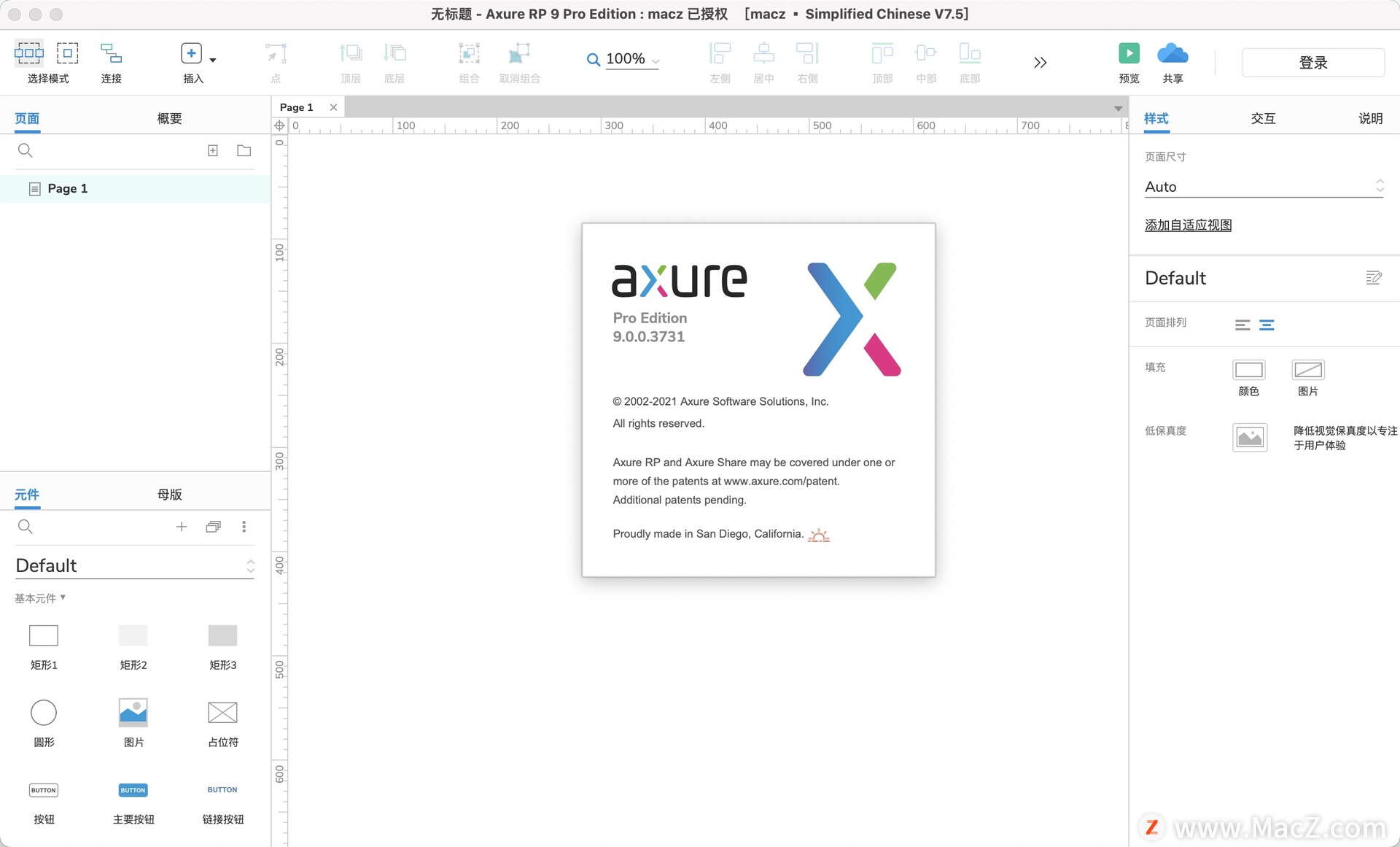
Task: Click the 取消组合 ungroup icon
Action: tap(519, 53)
